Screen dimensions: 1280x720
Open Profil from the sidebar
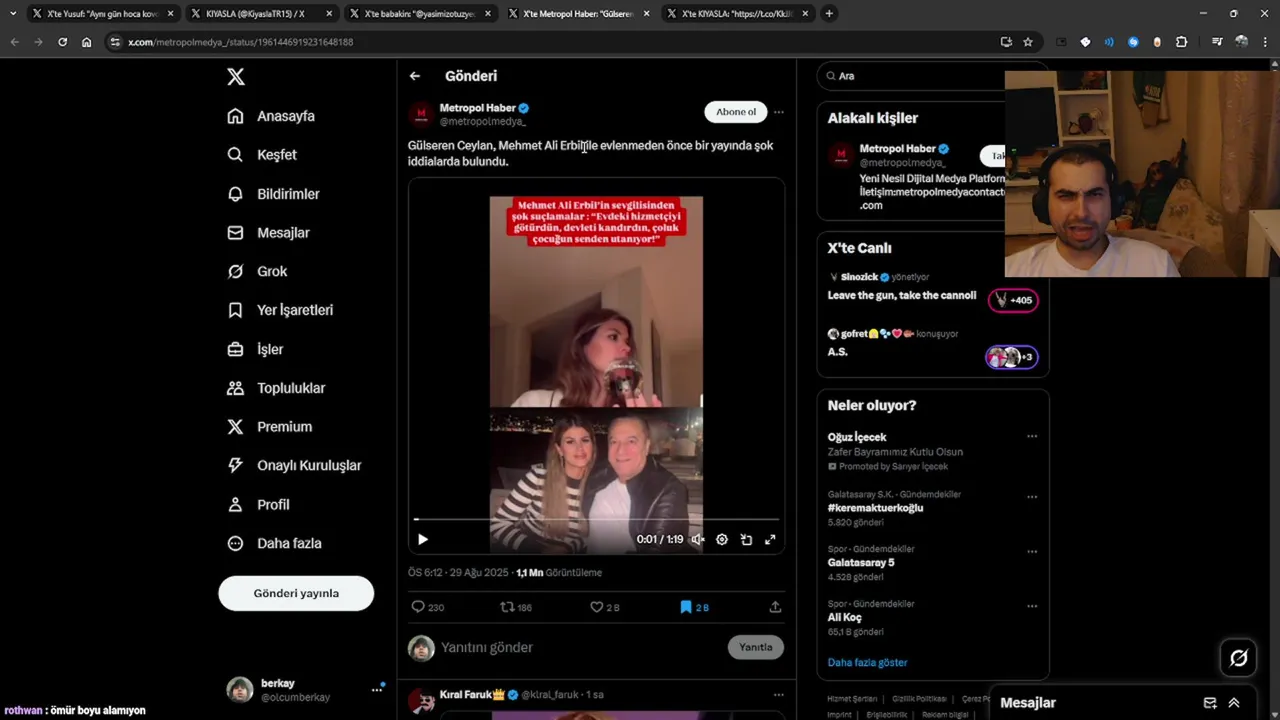pos(258,505)
